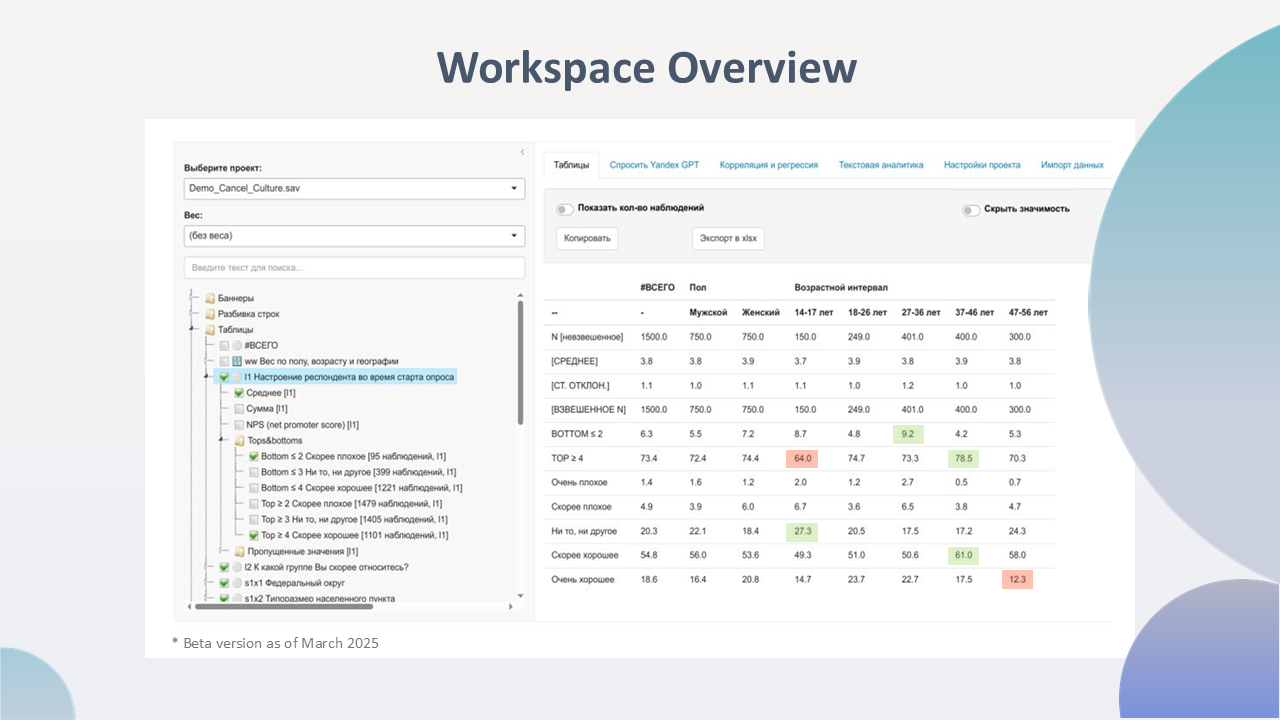Open the Вес dropdown (без веса)
Screen dimensions: 1280x720
click(x=354, y=236)
